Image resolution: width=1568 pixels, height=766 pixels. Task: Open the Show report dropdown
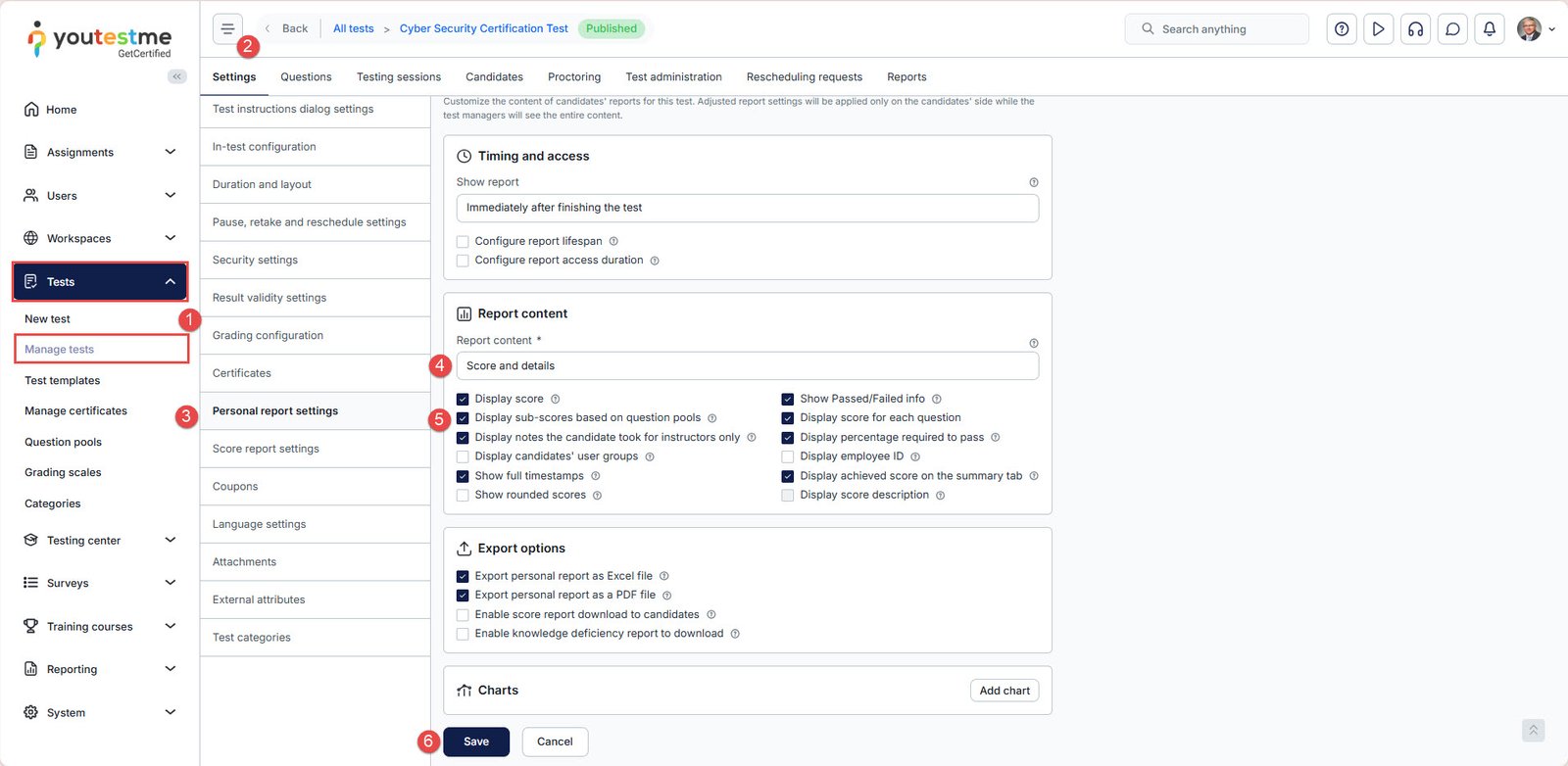tap(747, 208)
